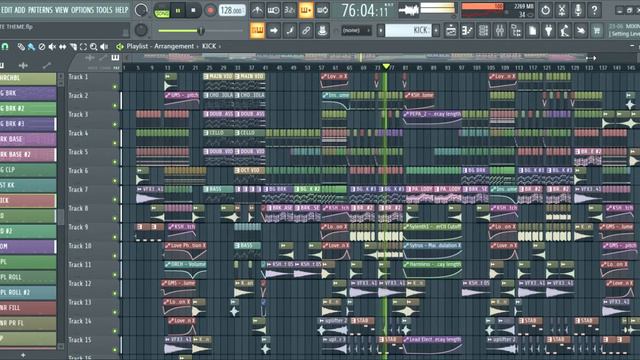
Task: Mute Track 10 via its green light
Action: (115, 256)
